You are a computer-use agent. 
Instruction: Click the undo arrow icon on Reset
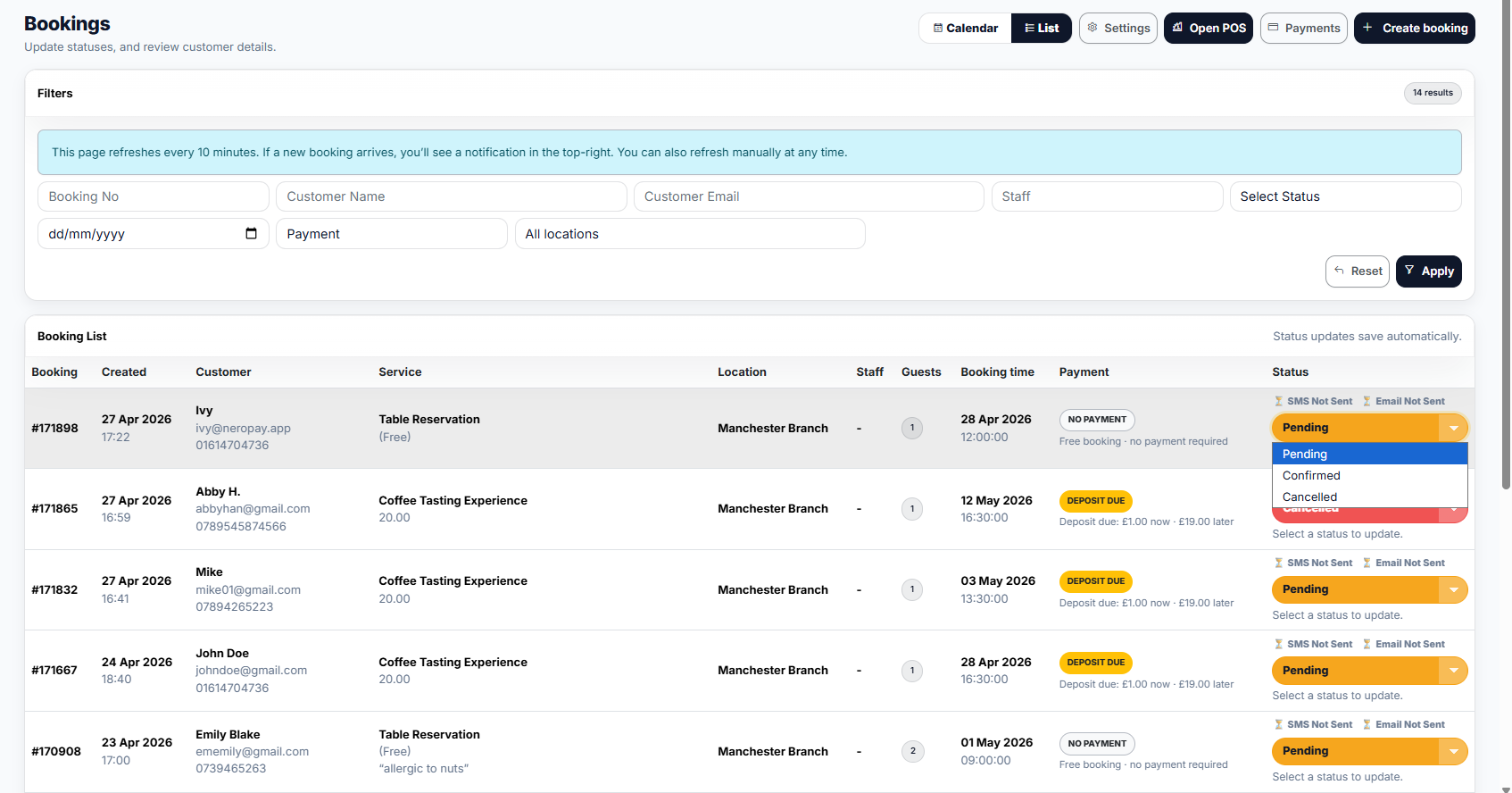(x=1339, y=271)
